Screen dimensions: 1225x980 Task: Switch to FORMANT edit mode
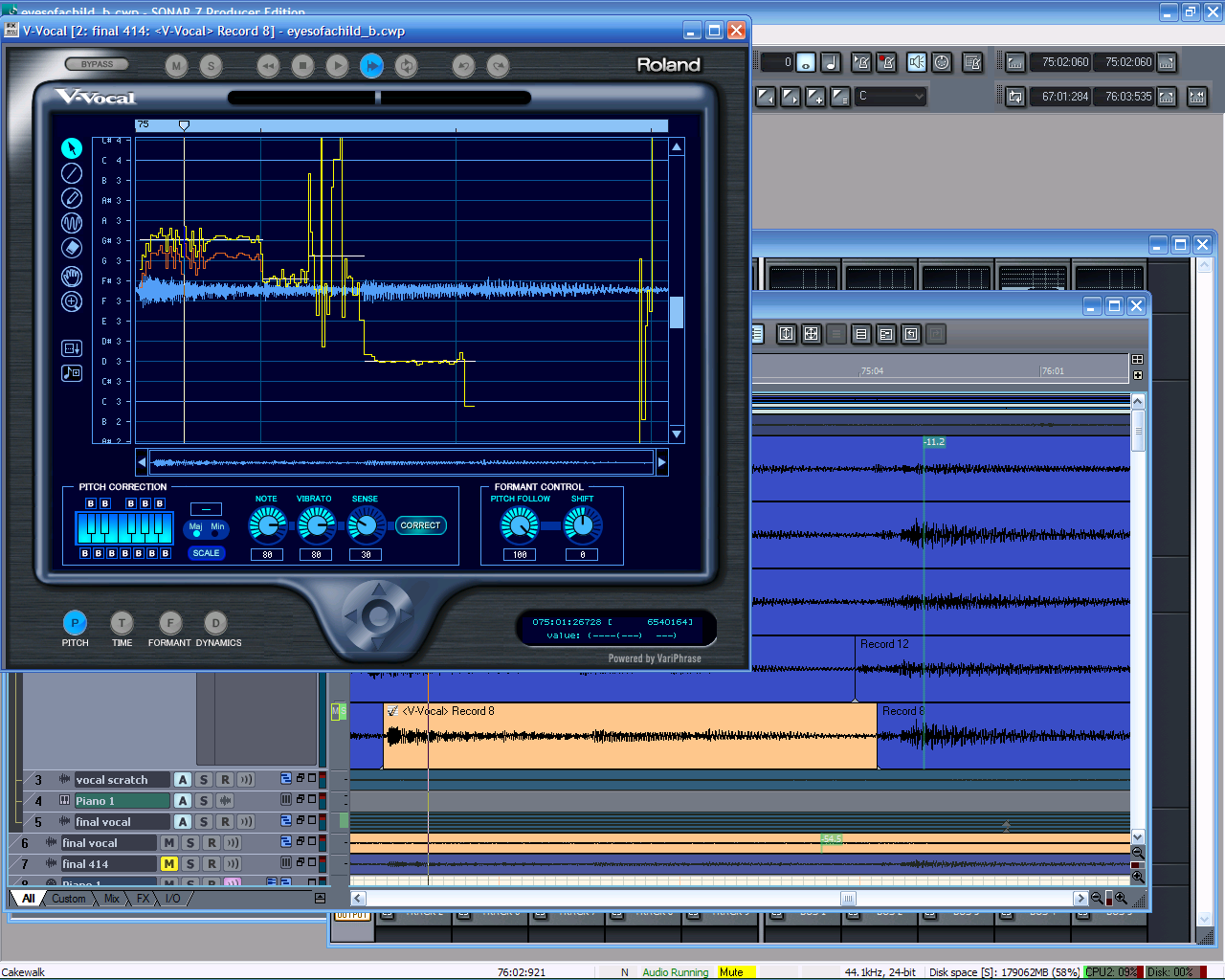tap(169, 623)
